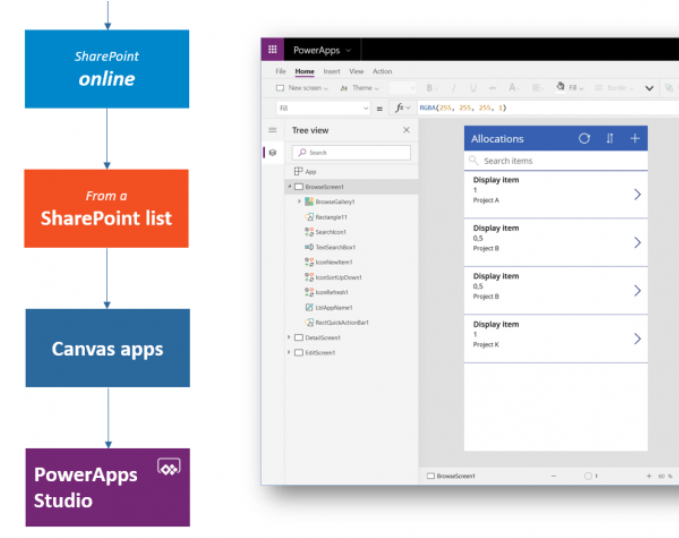Select the magnifier icon beside Search items
Viewport: 679px width, 538px height.
pos(474,161)
